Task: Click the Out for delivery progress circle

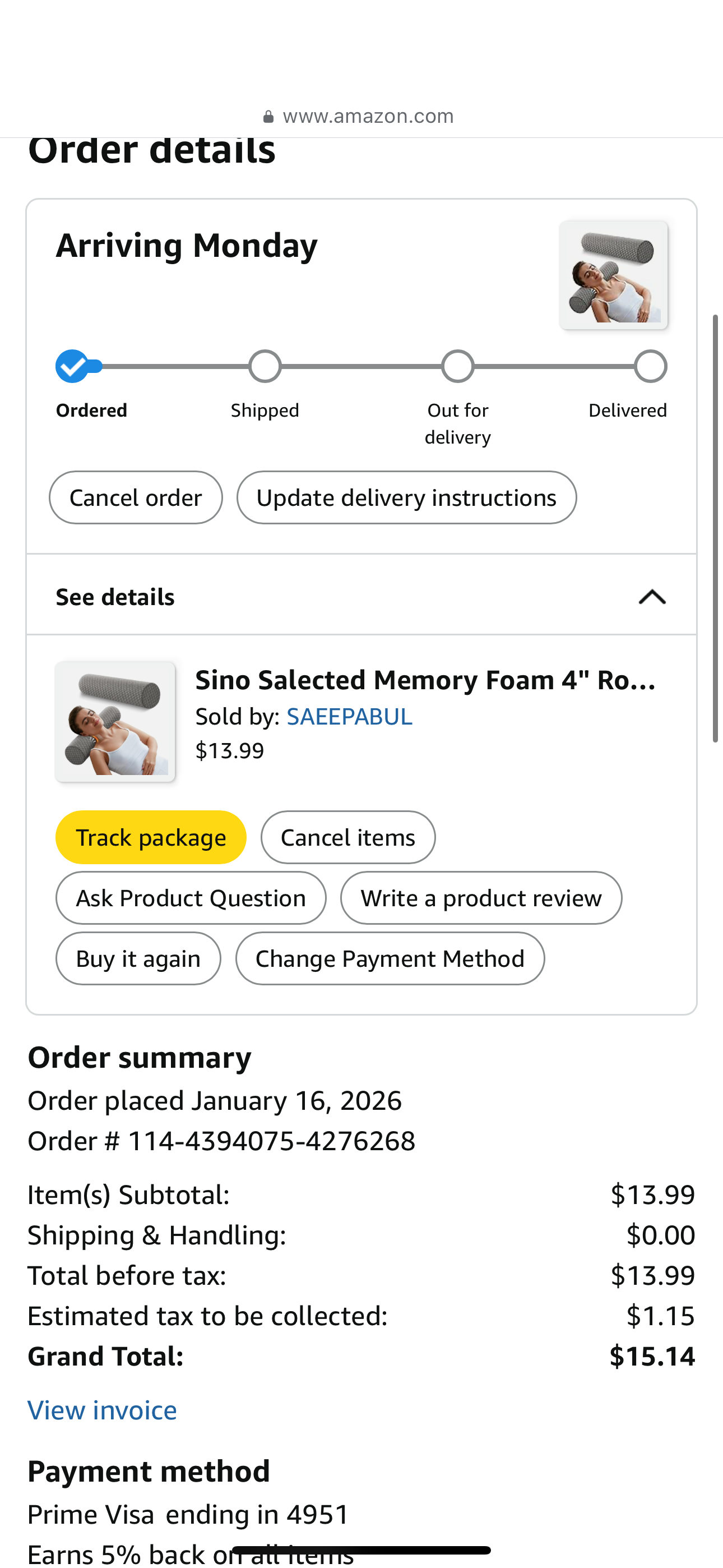Action: (458, 366)
